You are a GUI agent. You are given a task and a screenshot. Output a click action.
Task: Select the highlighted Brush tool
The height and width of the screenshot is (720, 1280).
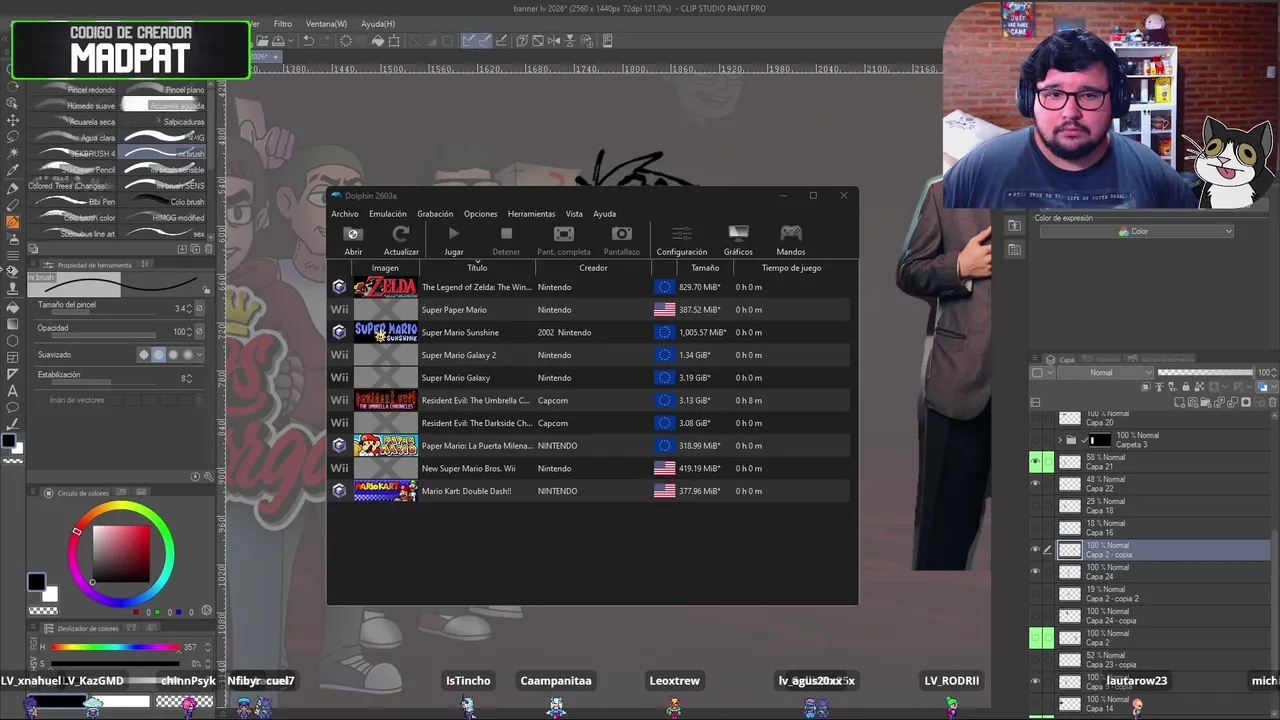tap(13, 222)
